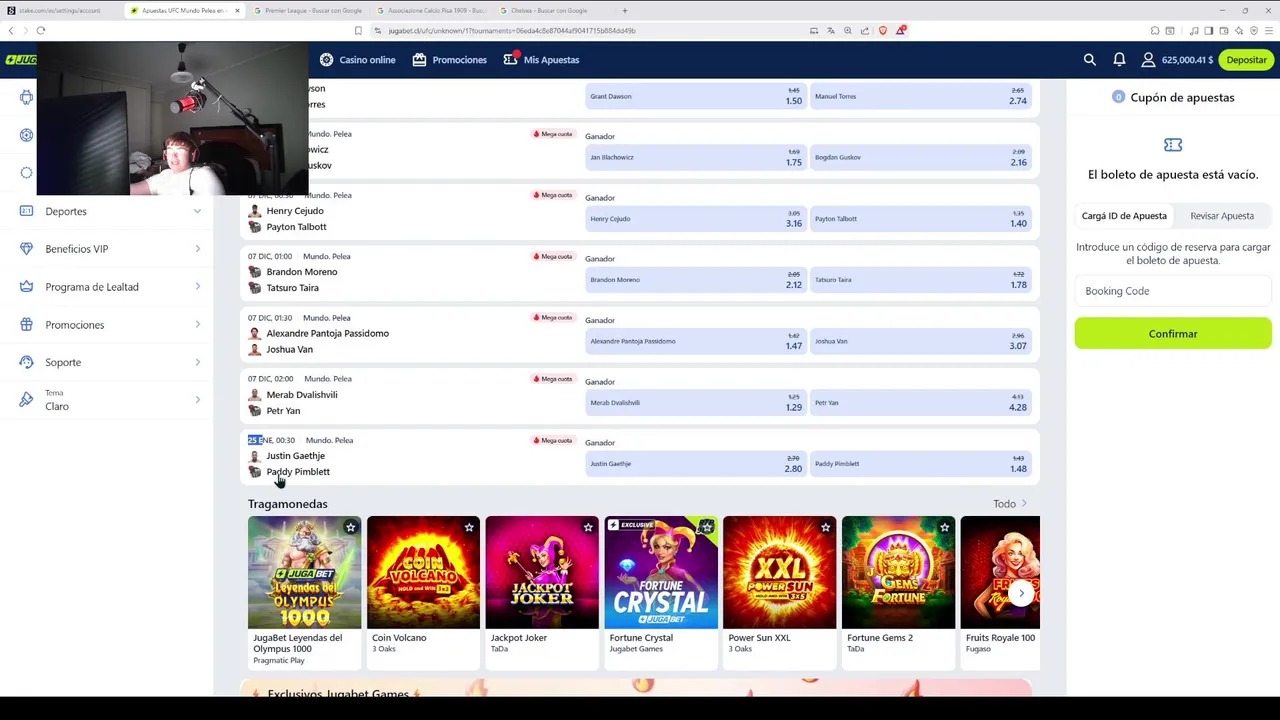
Task: Click the Brave shields icon in address bar
Action: point(883,30)
